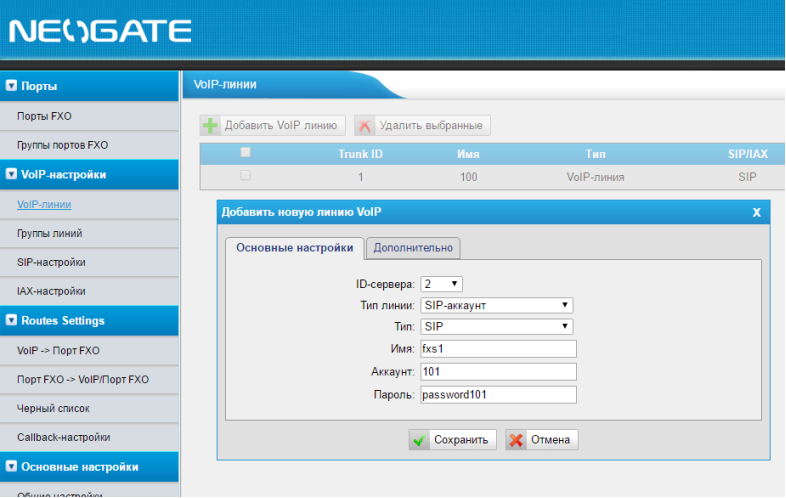The image size is (786, 498).
Task: Click the Имя field containing fxs1
Action: tap(498, 349)
